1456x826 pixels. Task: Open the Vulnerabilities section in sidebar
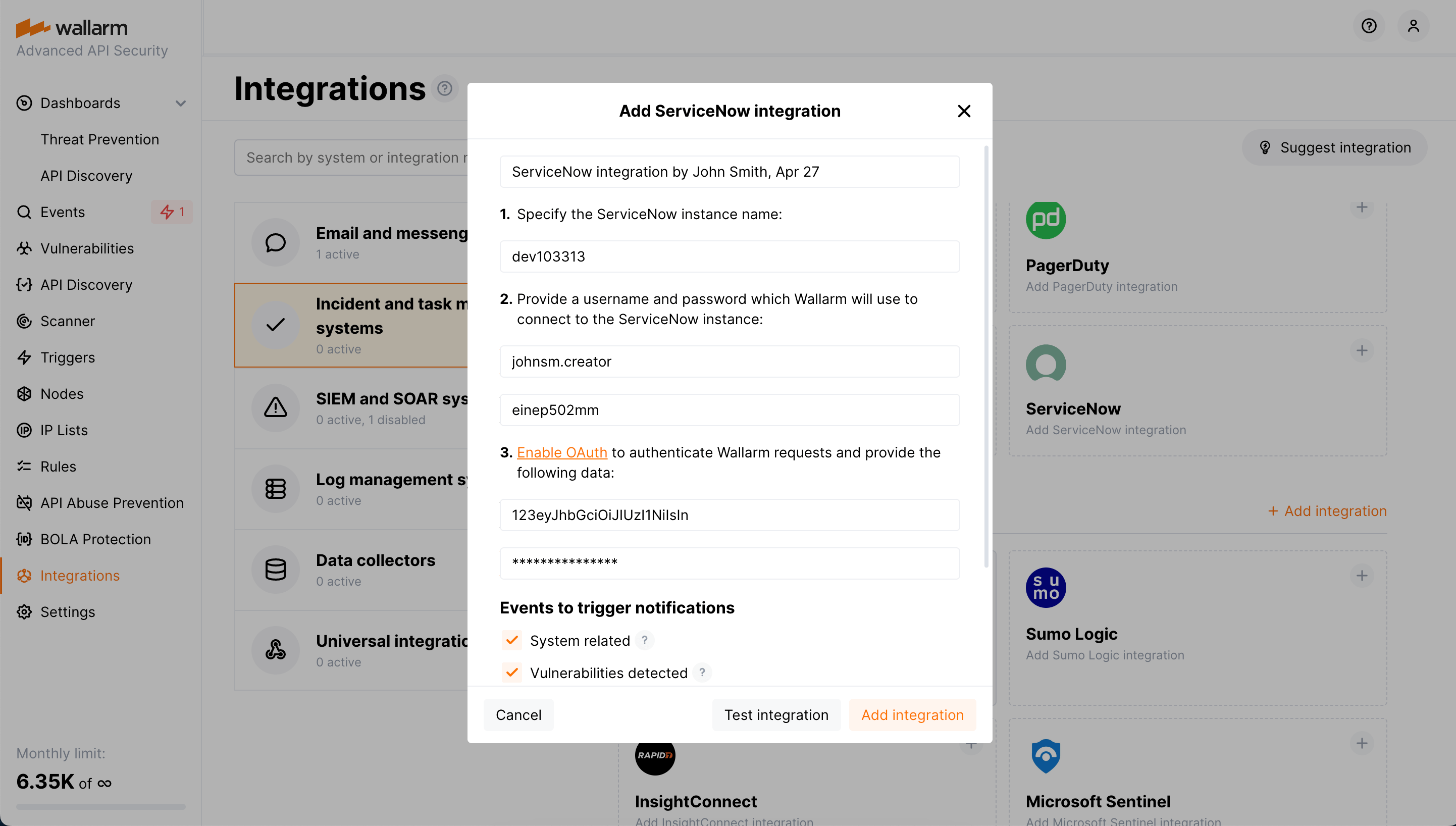[x=87, y=248]
